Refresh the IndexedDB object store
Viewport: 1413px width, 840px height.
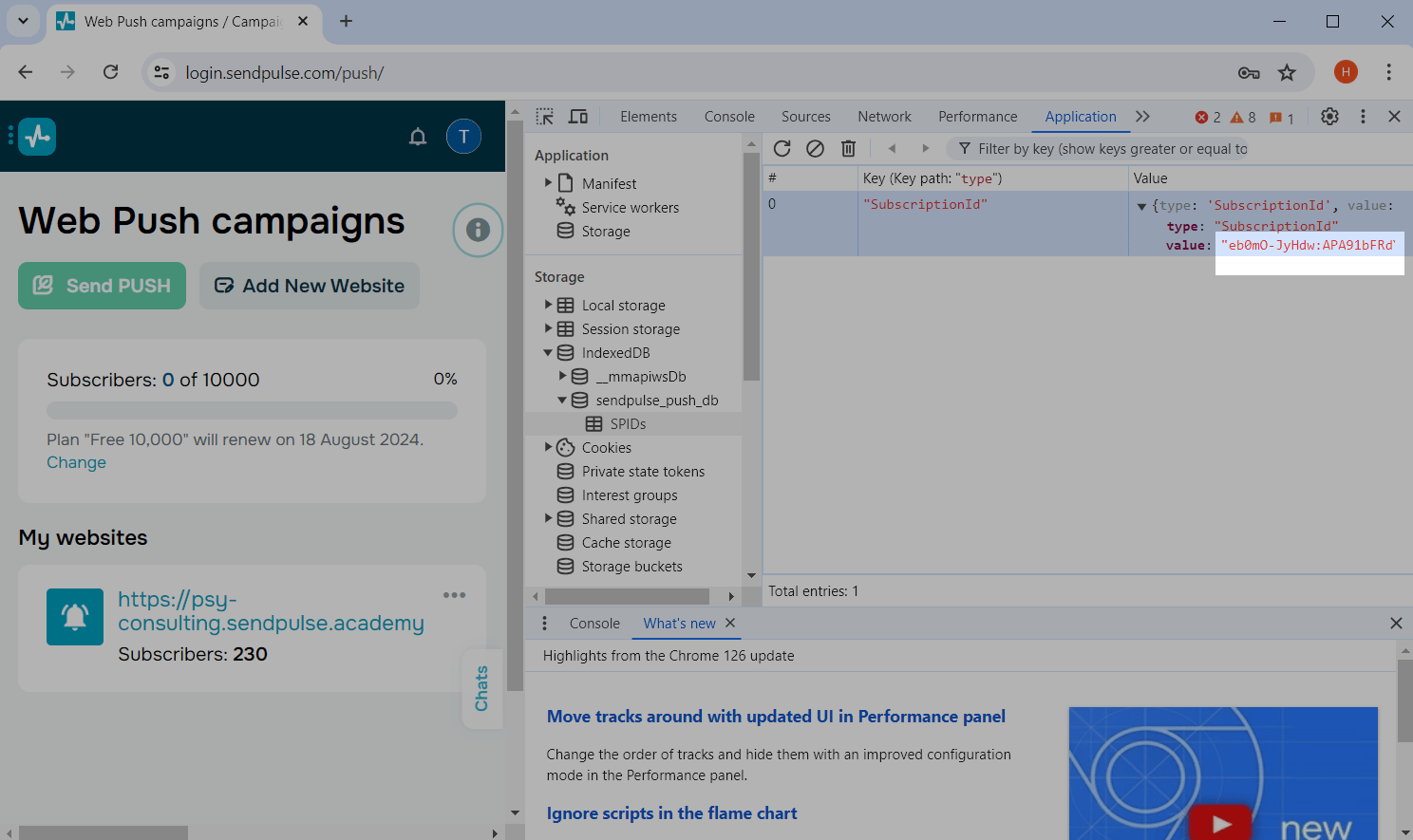(x=782, y=148)
